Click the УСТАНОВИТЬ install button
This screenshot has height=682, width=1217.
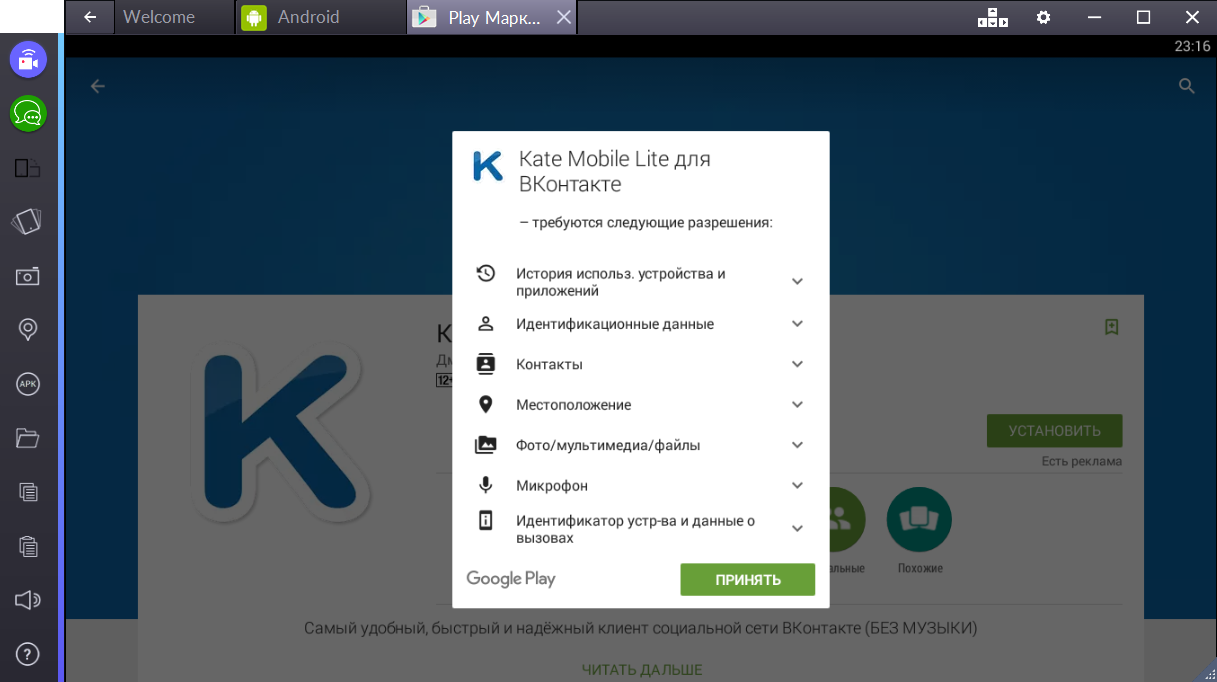1054,431
